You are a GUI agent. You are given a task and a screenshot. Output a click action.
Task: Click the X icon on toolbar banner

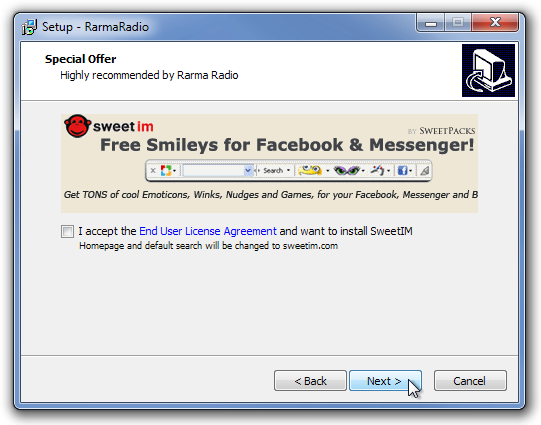[153, 170]
